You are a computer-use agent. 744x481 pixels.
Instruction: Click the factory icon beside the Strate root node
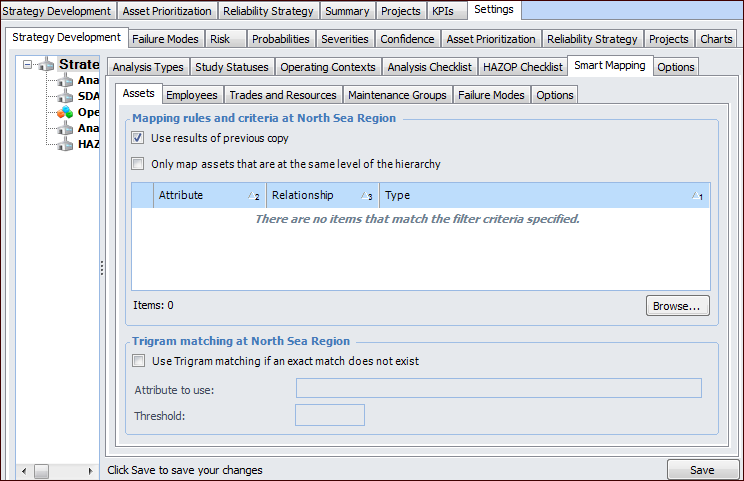coord(46,65)
